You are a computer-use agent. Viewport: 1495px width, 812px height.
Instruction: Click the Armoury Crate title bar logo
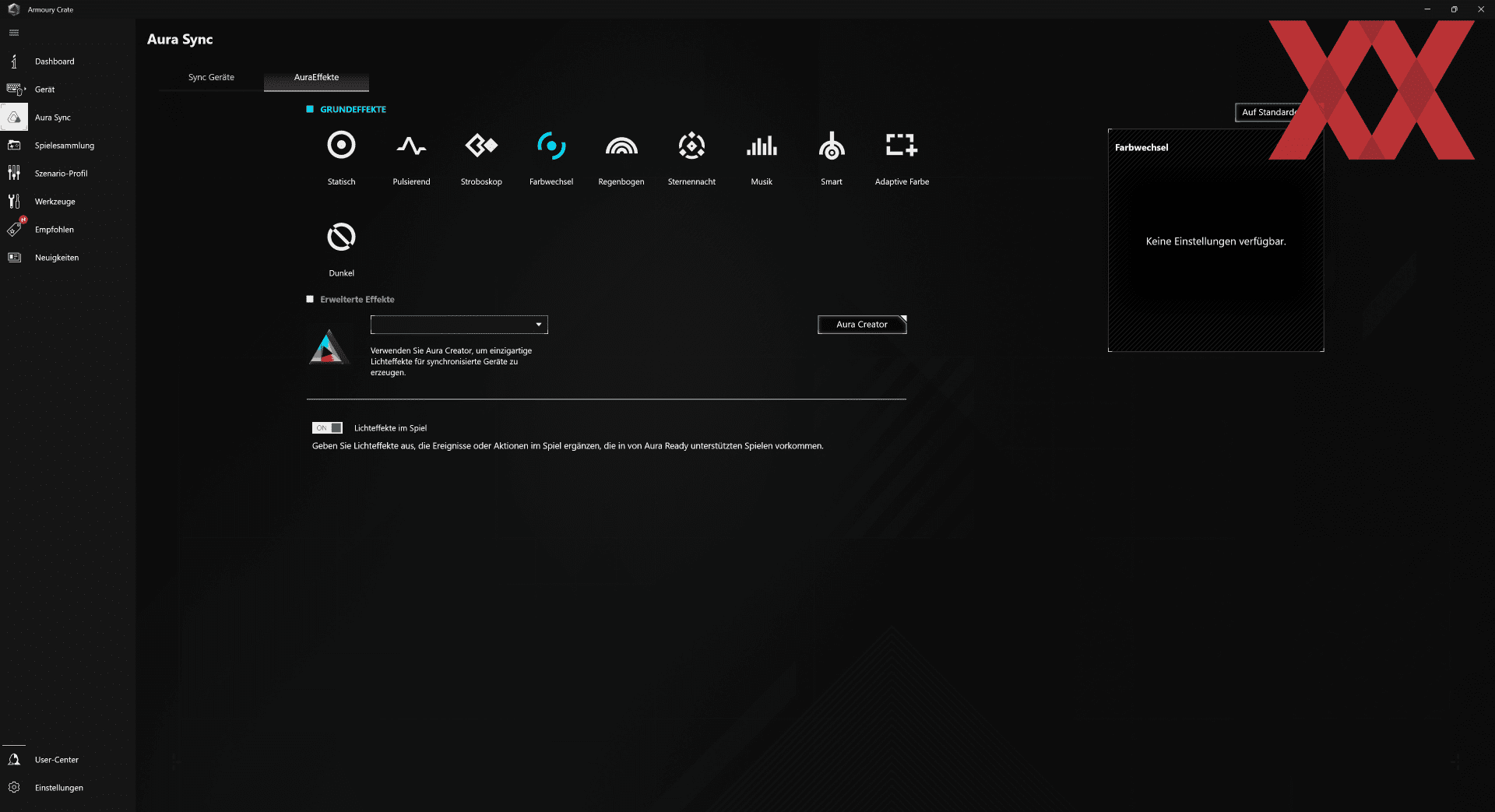point(13,9)
